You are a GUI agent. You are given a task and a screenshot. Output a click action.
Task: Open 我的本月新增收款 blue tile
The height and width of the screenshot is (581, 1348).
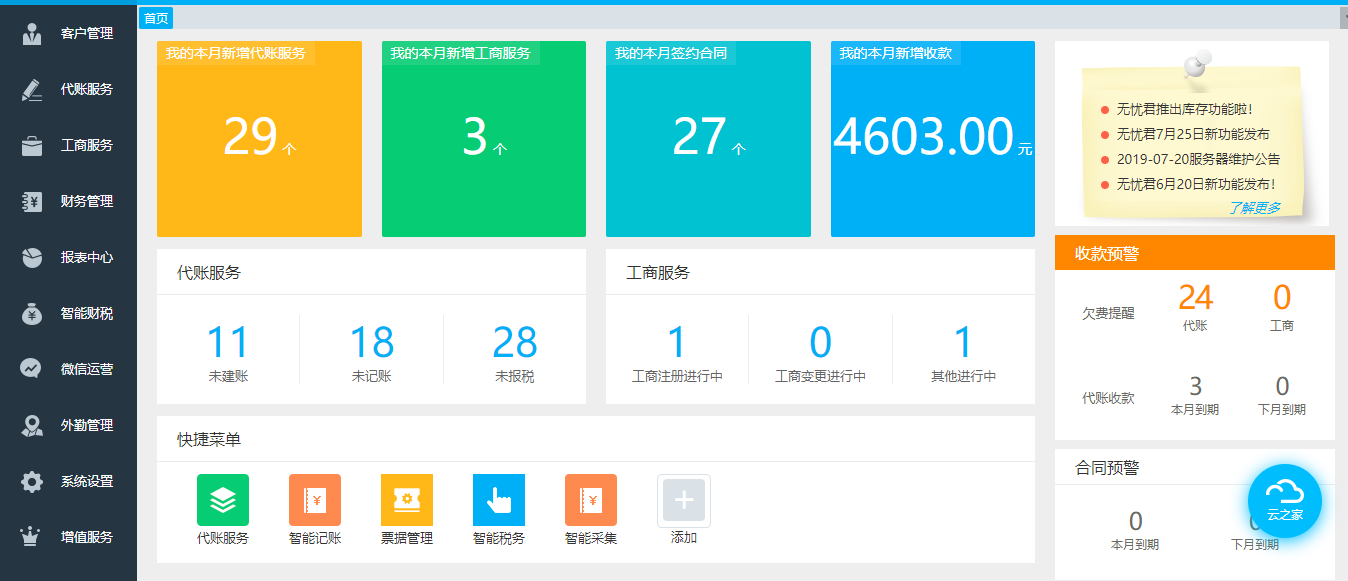(932, 138)
